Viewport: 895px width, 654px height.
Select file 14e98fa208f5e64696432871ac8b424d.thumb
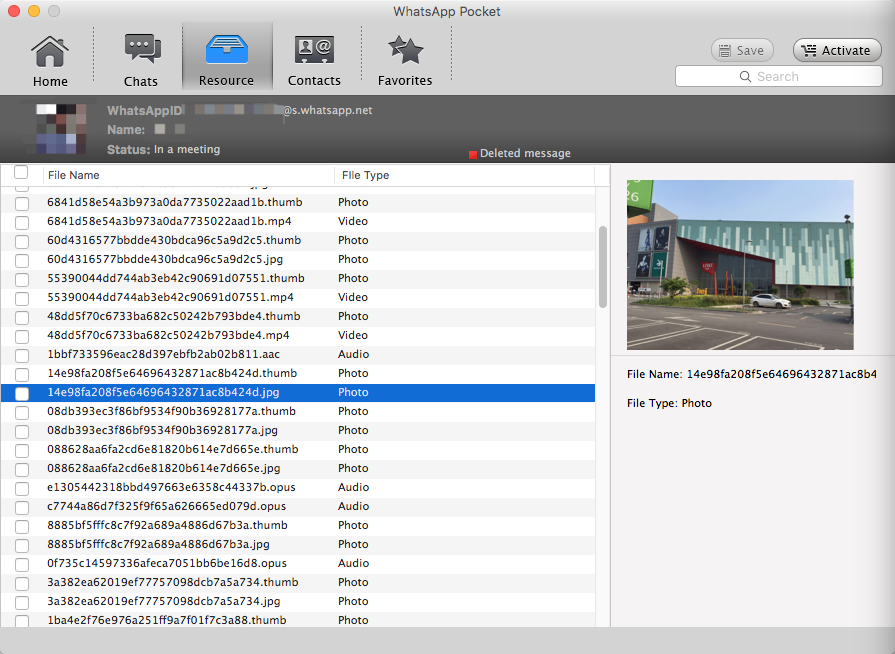point(172,373)
